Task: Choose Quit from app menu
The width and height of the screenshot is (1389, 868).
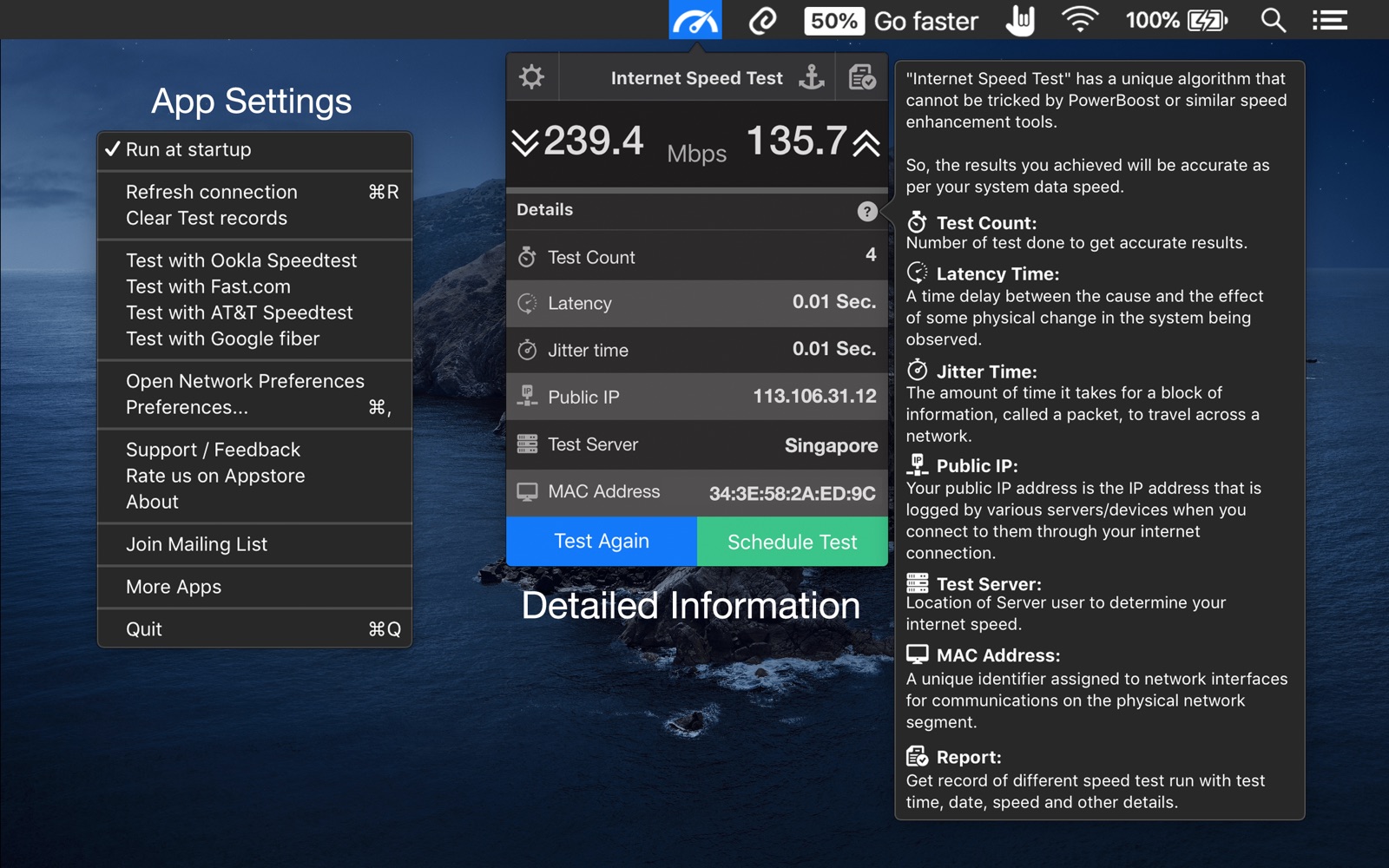Action: [x=254, y=629]
